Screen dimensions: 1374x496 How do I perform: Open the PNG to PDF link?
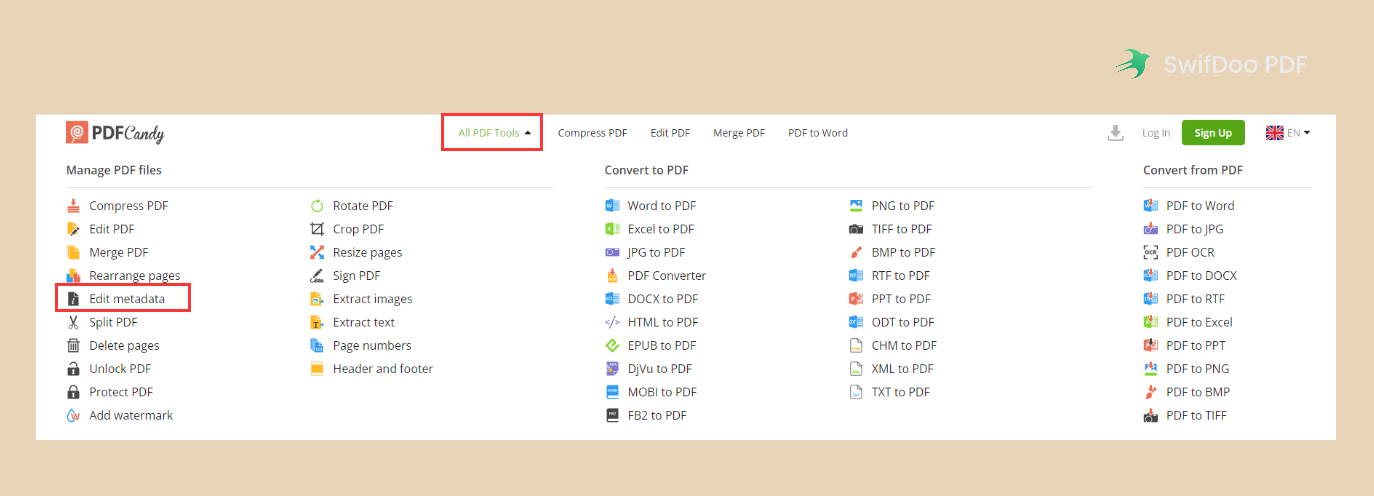click(x=903, y=206)
